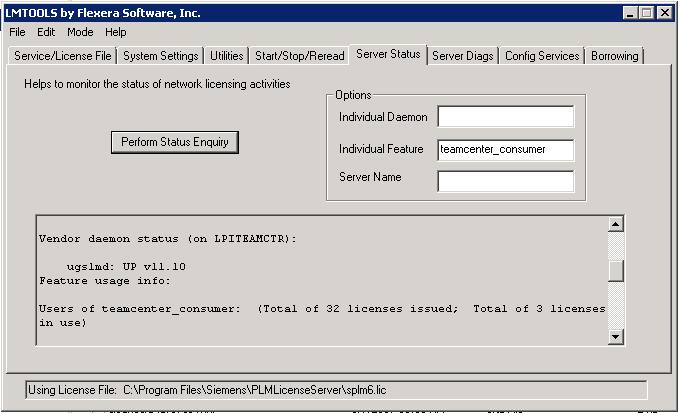The image size is (679, 413).
Task: Open the Help menu
Action: (116, 32)
